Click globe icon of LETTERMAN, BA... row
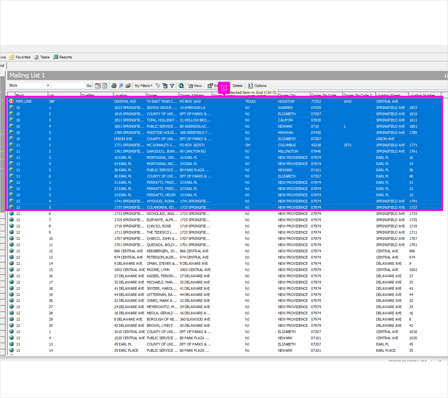Screen dimensions: 448x398 tap(11, 295)
